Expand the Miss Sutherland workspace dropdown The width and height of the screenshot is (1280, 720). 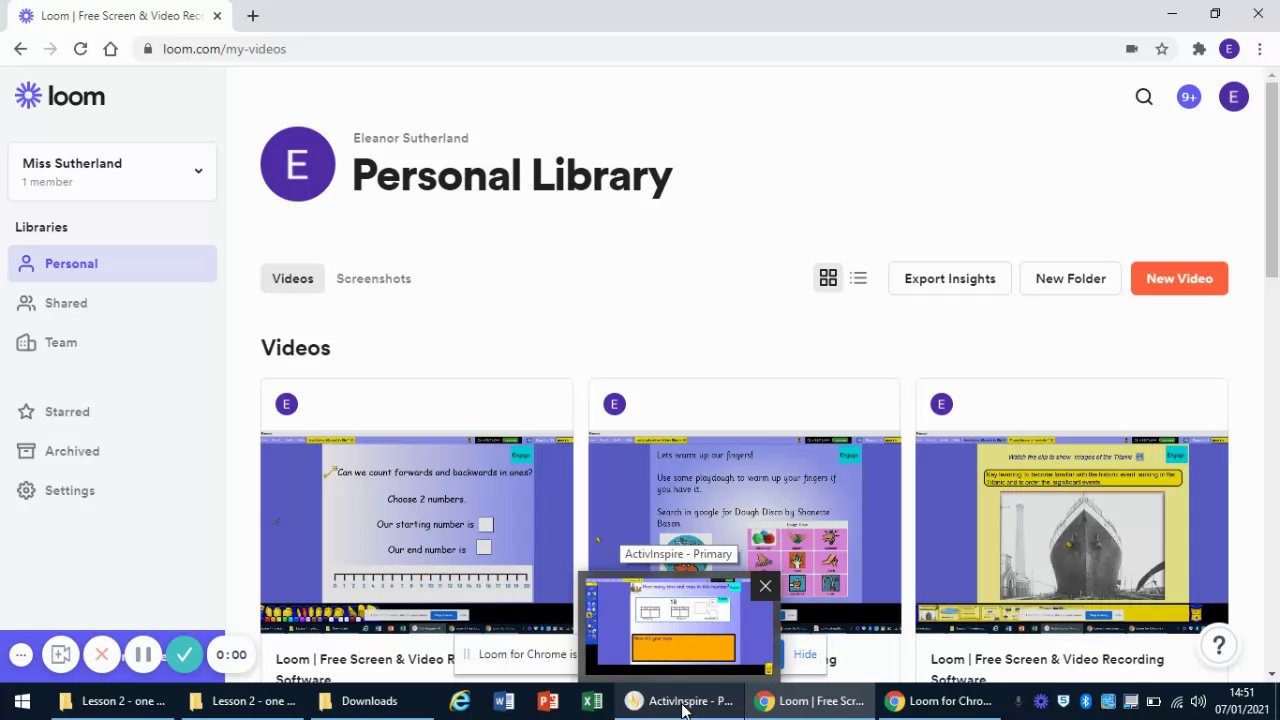click(x=112, y=171)
